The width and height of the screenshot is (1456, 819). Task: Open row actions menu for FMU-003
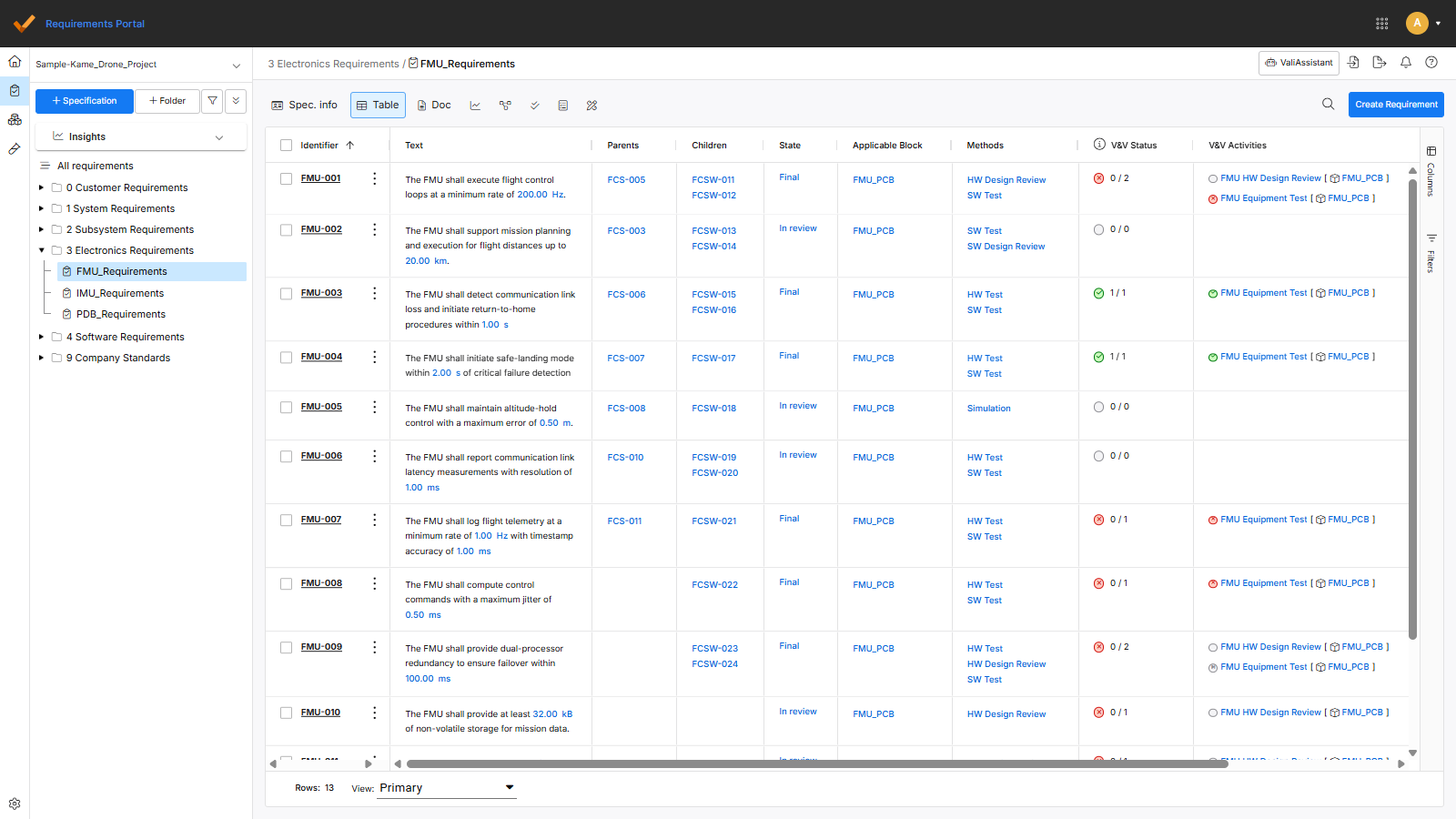[374, 293]
